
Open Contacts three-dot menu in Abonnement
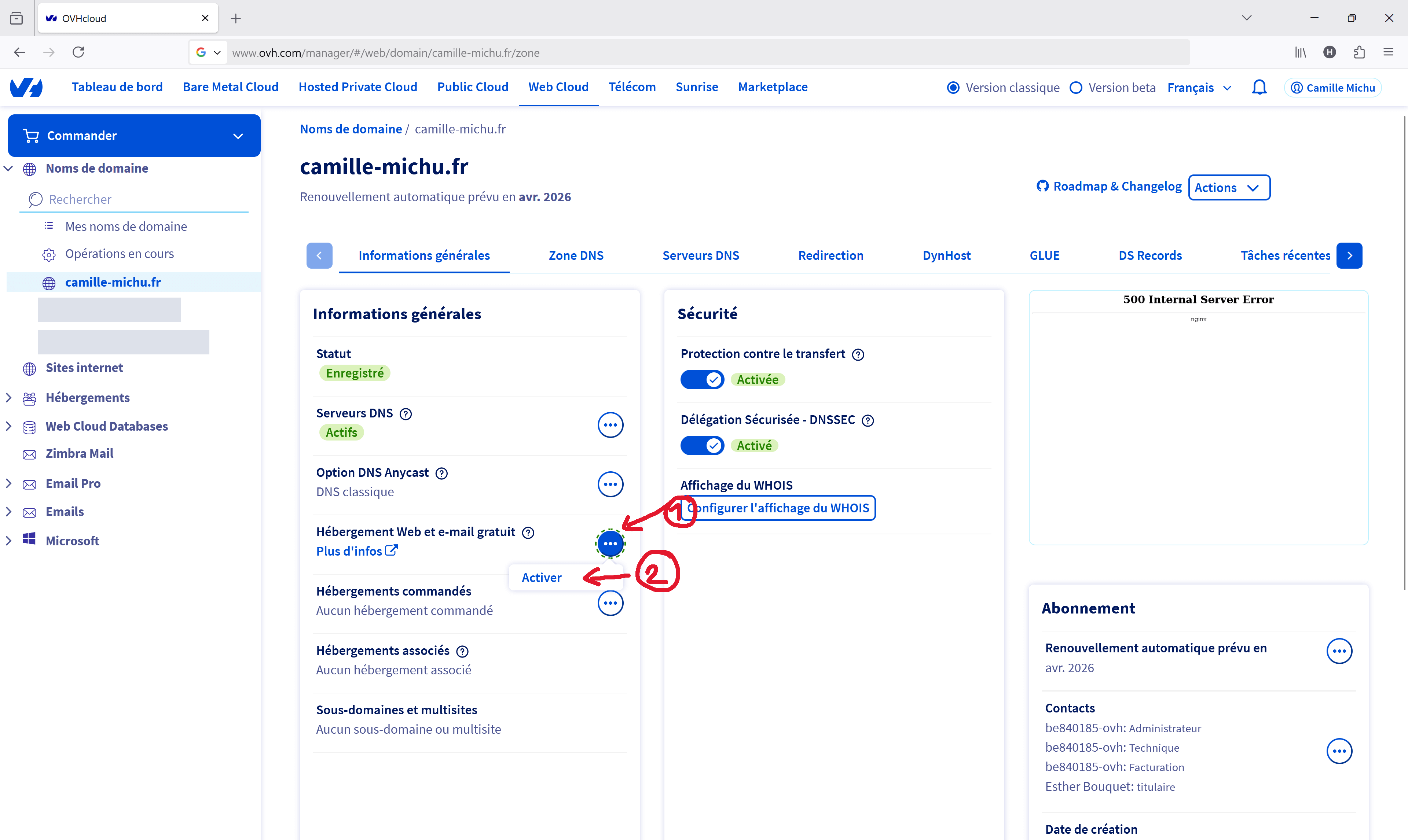pyautogui.click(x=1339, y=751)
